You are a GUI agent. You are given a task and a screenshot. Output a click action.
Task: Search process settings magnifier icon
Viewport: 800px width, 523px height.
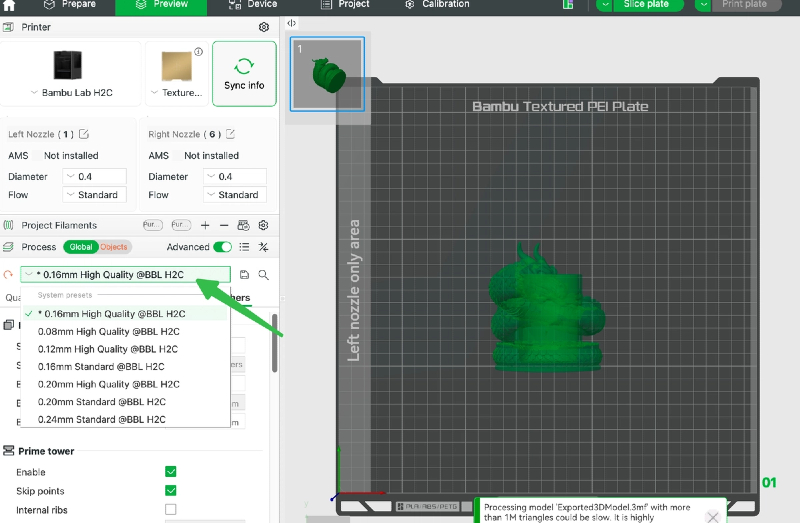click(x=263, y=275)
